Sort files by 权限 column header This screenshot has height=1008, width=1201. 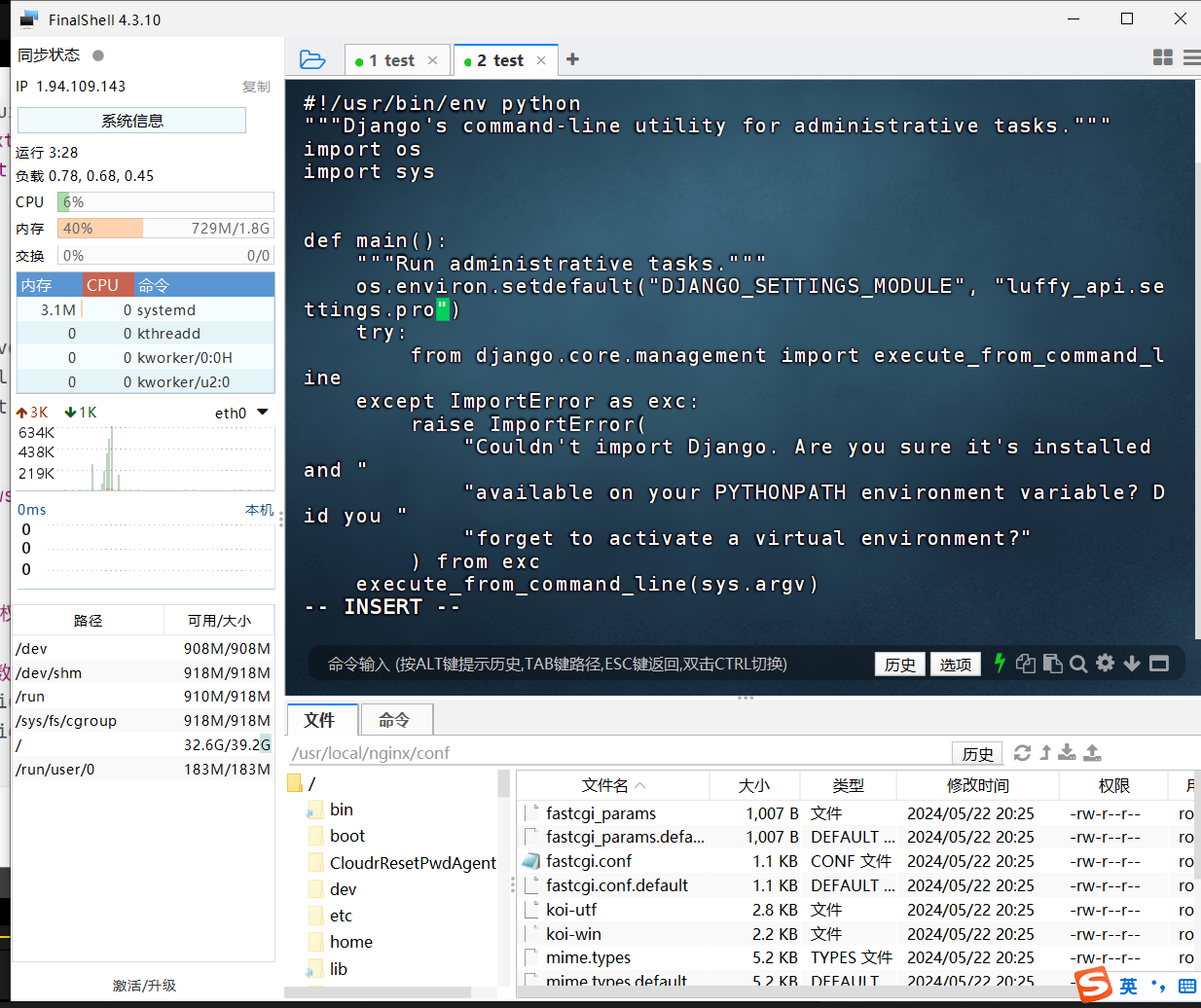pos(1113,785)
